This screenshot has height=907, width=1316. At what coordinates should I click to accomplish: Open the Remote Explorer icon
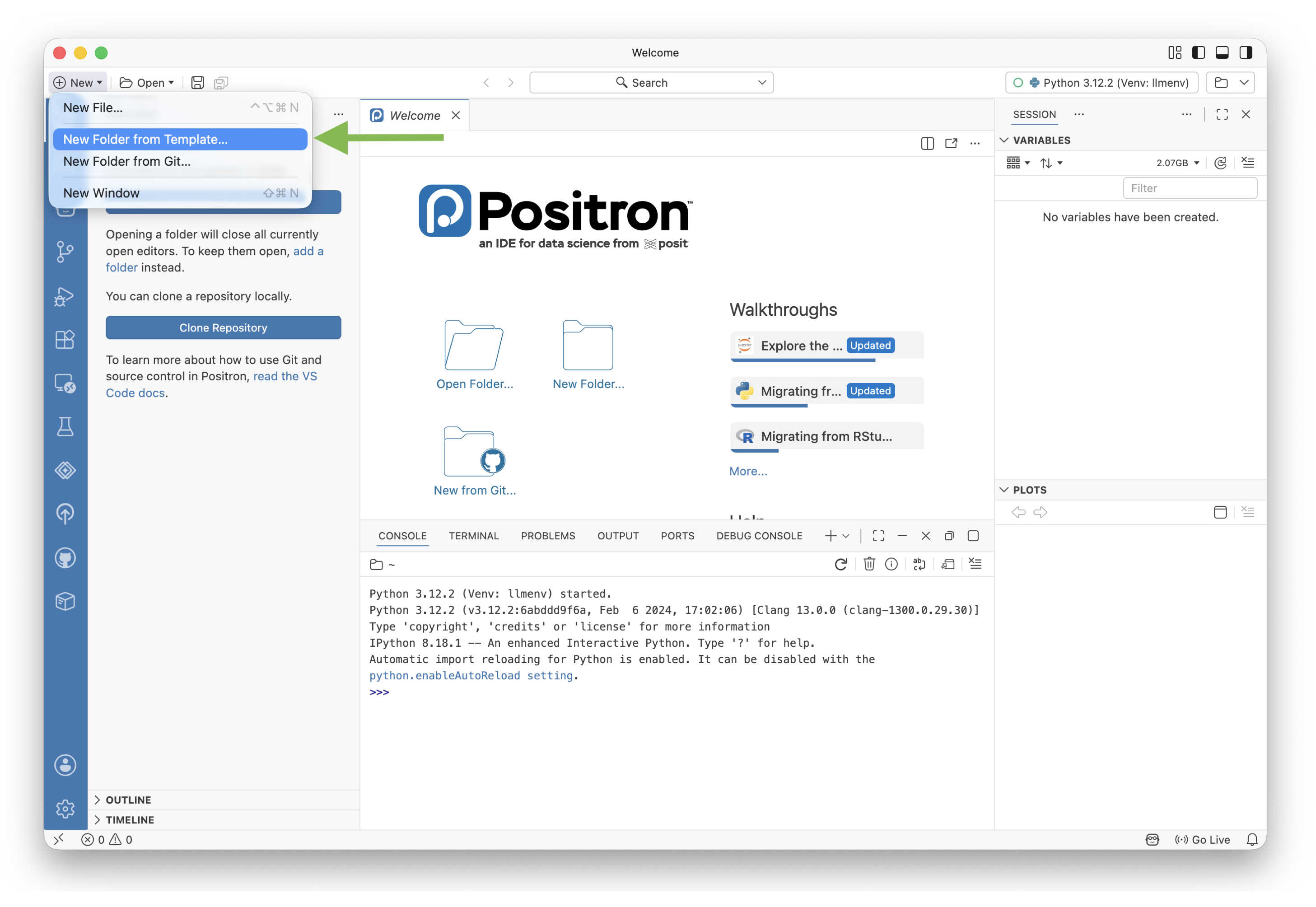coord(65,383)
